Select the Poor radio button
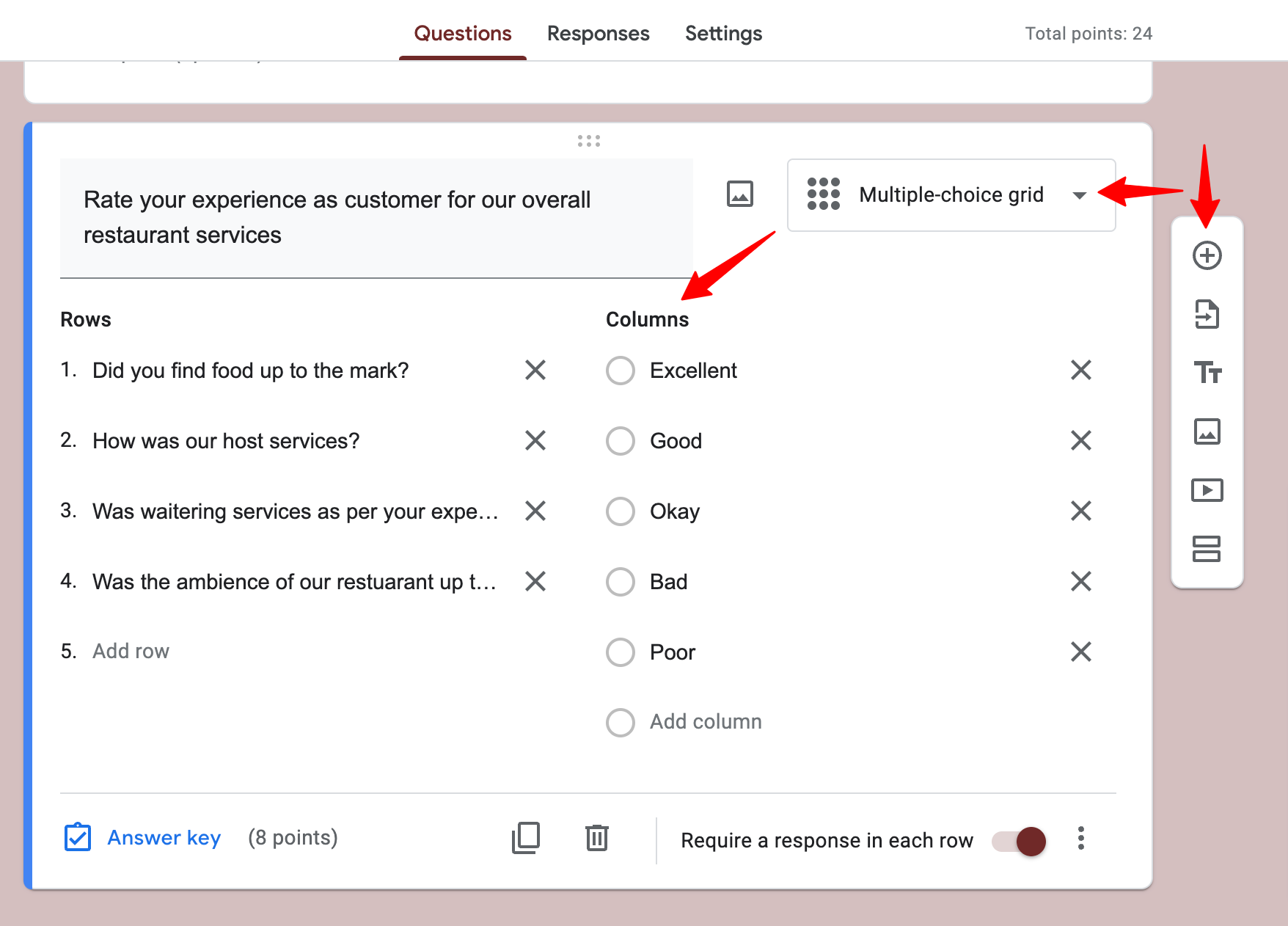 click(620, 652)
